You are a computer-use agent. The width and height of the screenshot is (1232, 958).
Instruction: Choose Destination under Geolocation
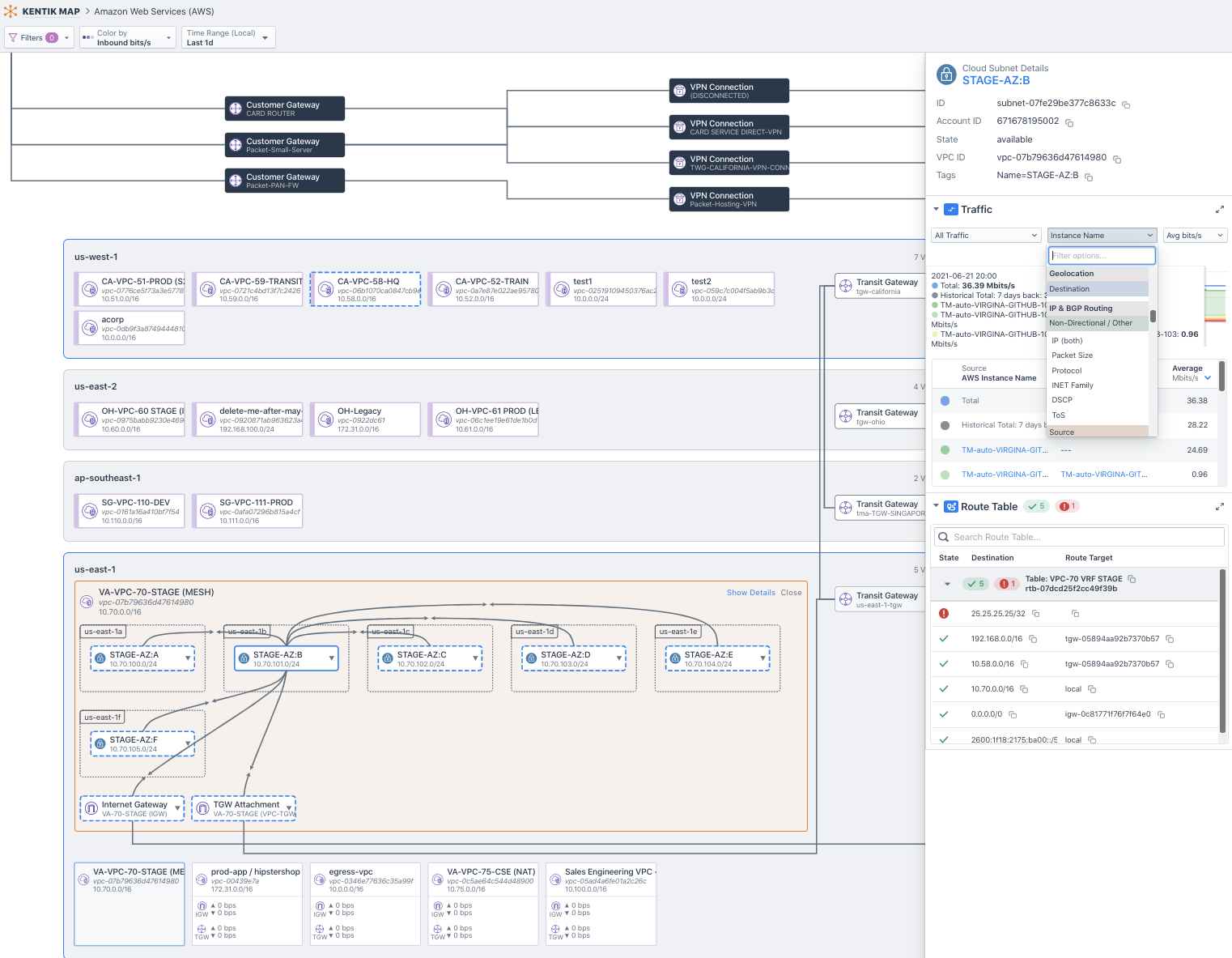1098,289
